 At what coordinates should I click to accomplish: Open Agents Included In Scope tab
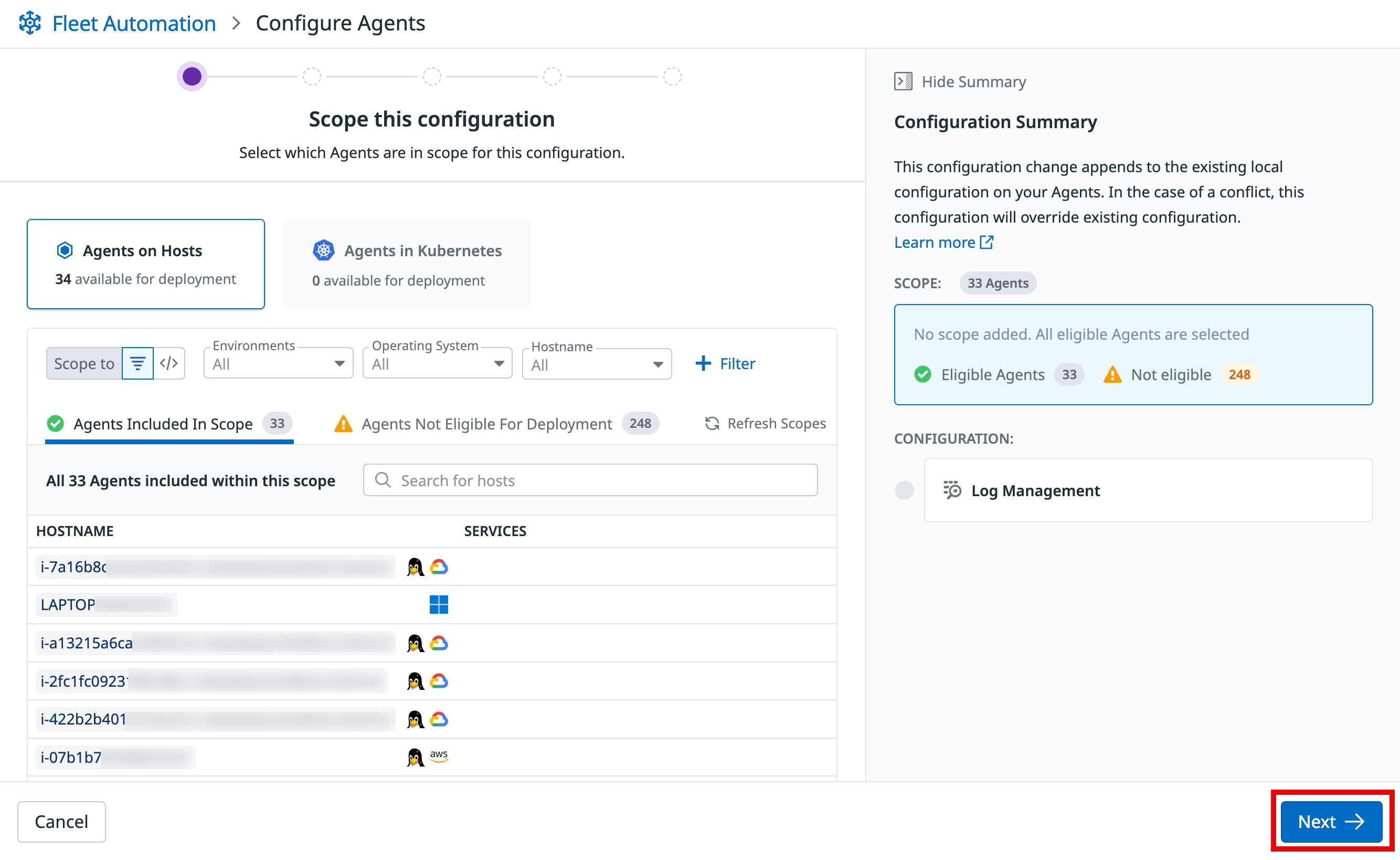click(x=163, y=424)
